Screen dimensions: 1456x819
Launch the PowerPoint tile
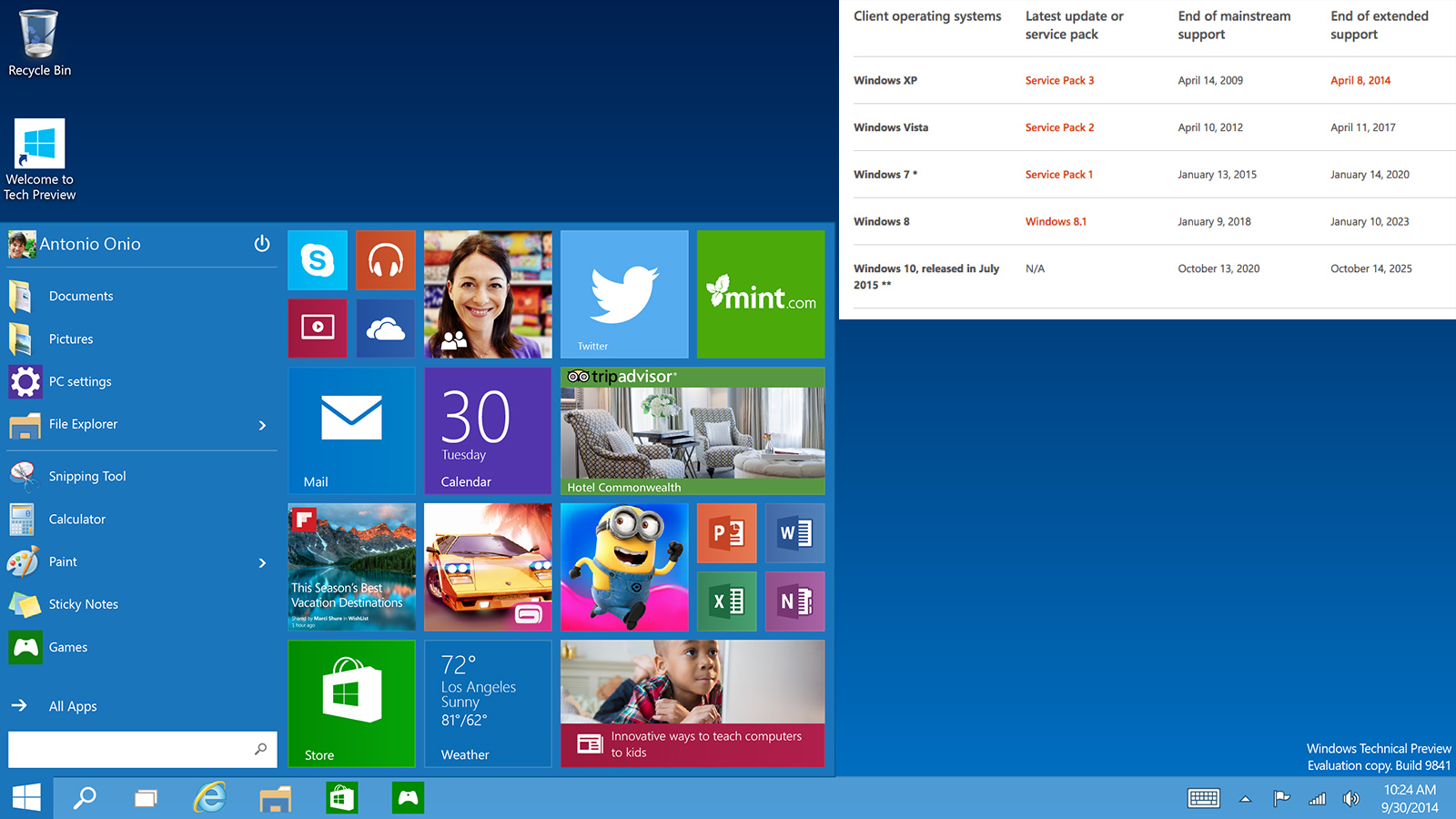pyautogui.click(x=726, y=533)
